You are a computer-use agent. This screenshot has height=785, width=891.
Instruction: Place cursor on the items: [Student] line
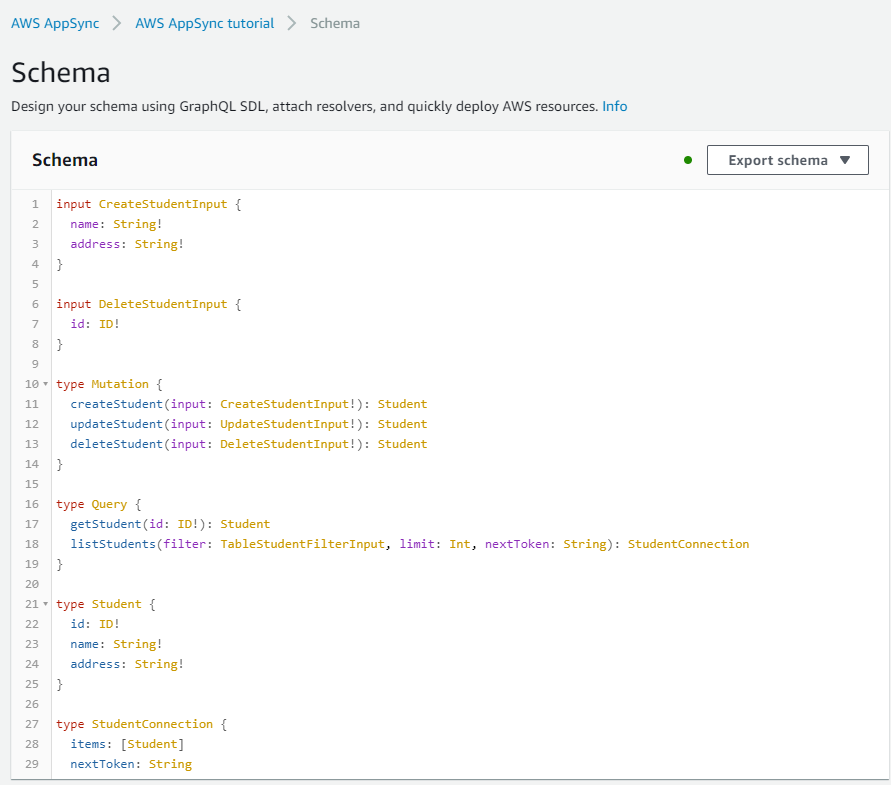pyautogui.click(x=126, y=744)
